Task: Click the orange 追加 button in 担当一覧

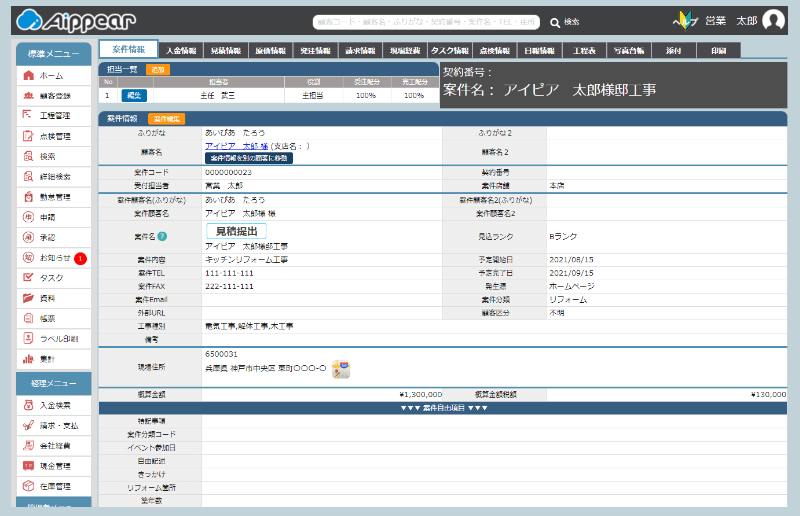Action: 157,69
